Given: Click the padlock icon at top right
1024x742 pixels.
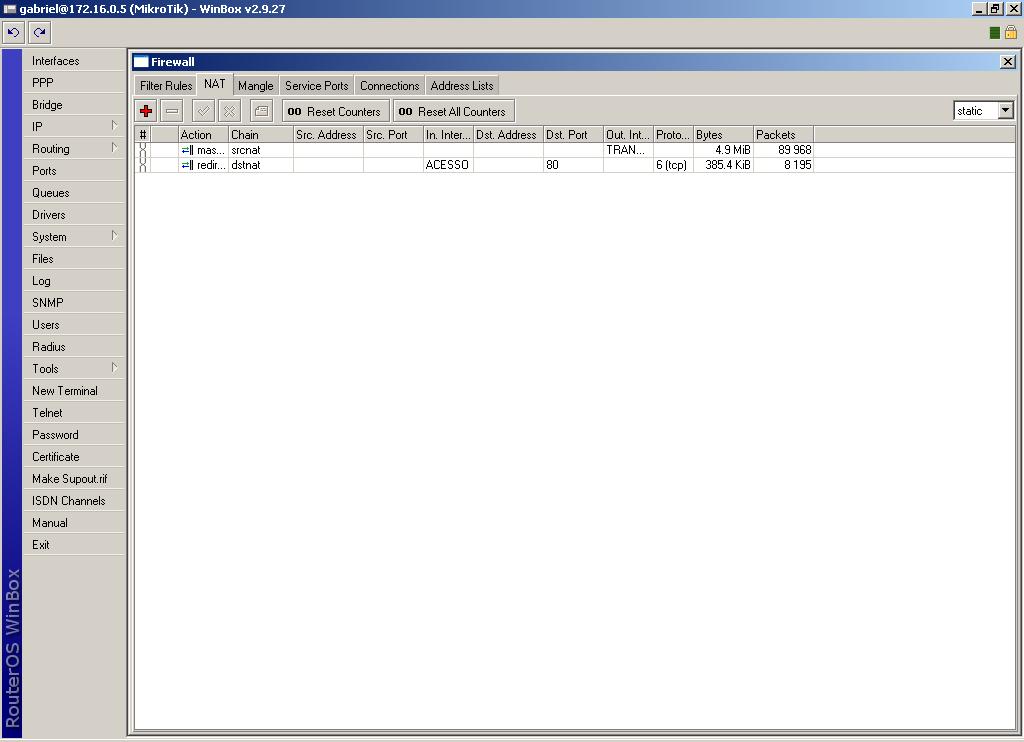Looking at the screenshot, I should point(1011,32).
